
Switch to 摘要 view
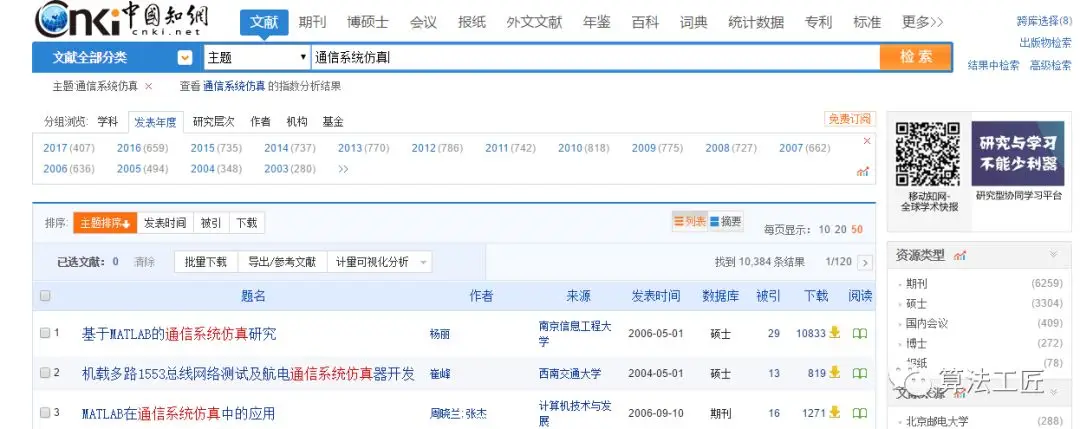point(725,222)
